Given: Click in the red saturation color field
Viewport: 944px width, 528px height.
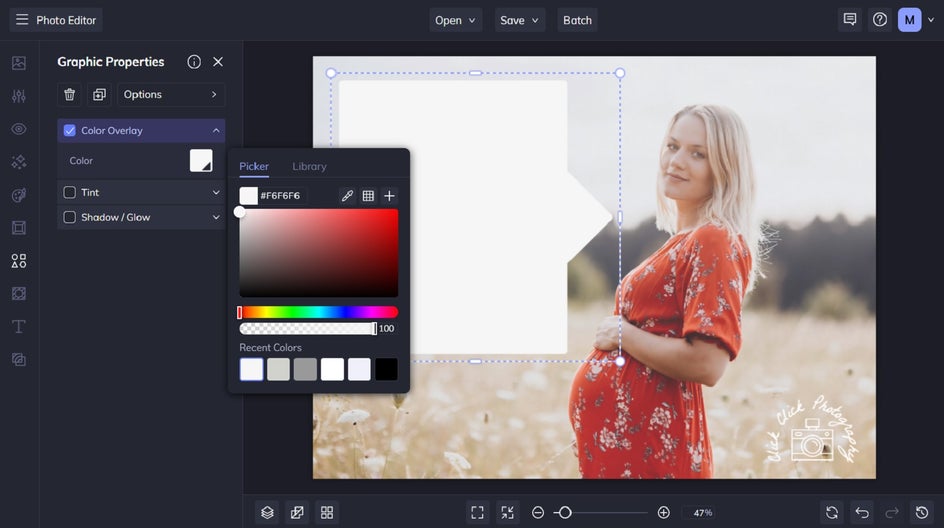Looking at the screenshot, I should (x=319, y=253).
